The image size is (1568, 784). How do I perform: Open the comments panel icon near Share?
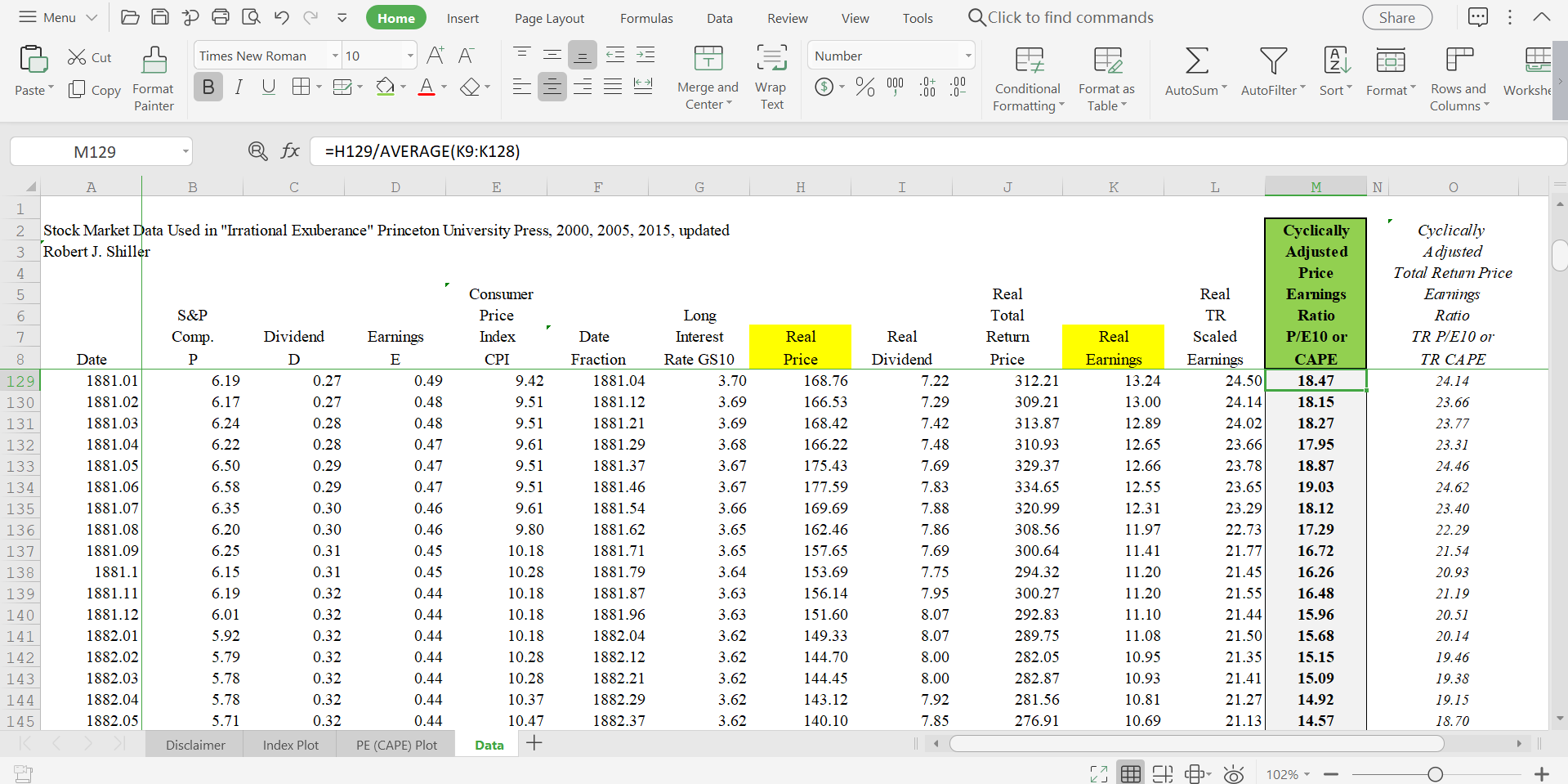[x=1478, y=17]
